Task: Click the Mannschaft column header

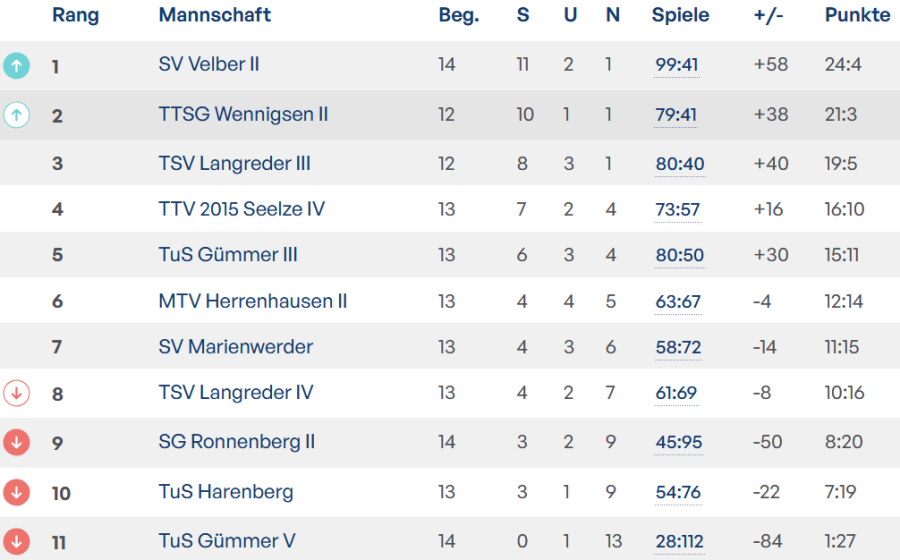Action: tap(214, 15)
